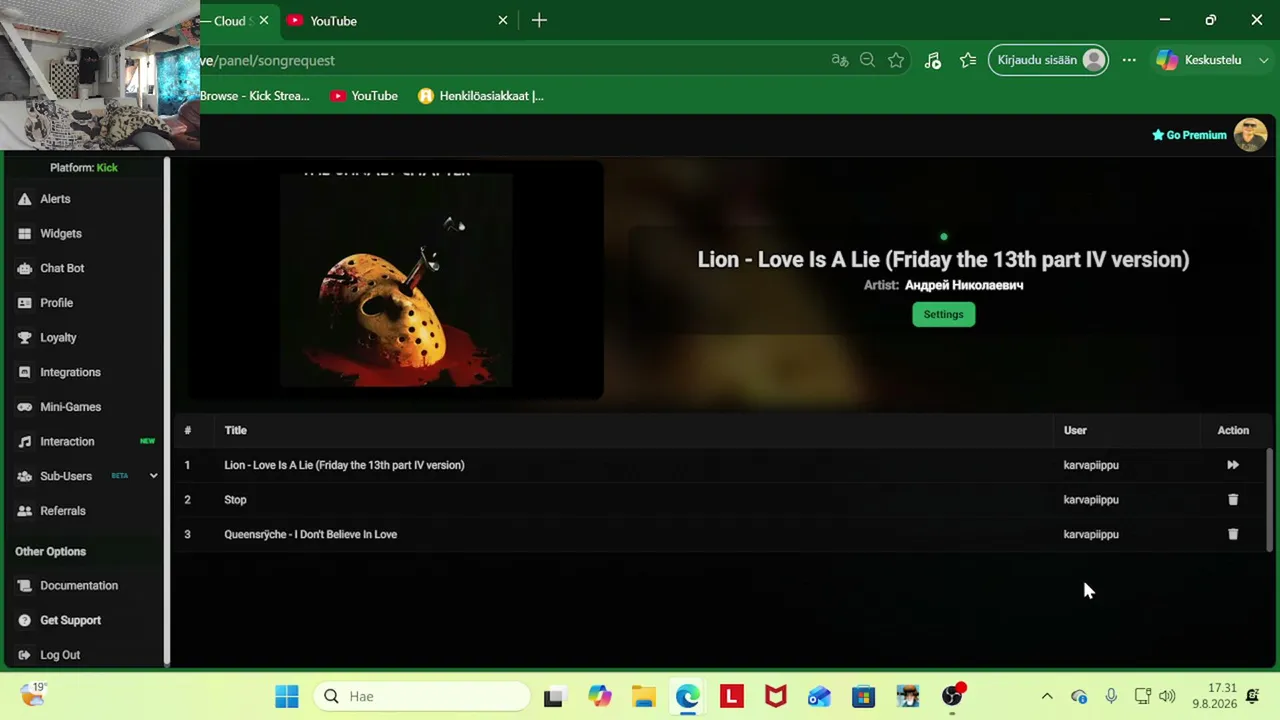
Task: Select the Interaction music note icon
Action: point(24,442)
